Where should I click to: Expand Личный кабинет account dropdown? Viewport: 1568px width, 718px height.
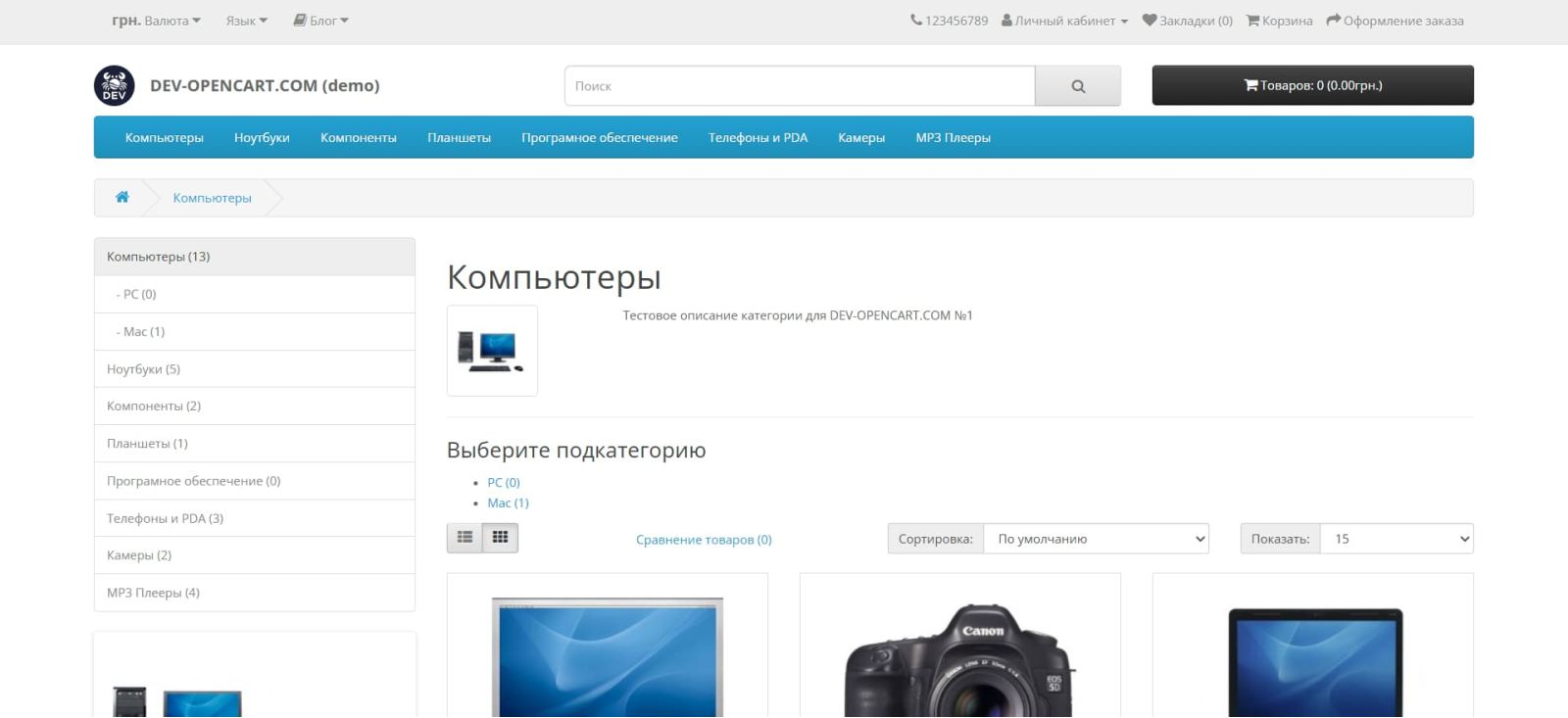click(1064, 21)
